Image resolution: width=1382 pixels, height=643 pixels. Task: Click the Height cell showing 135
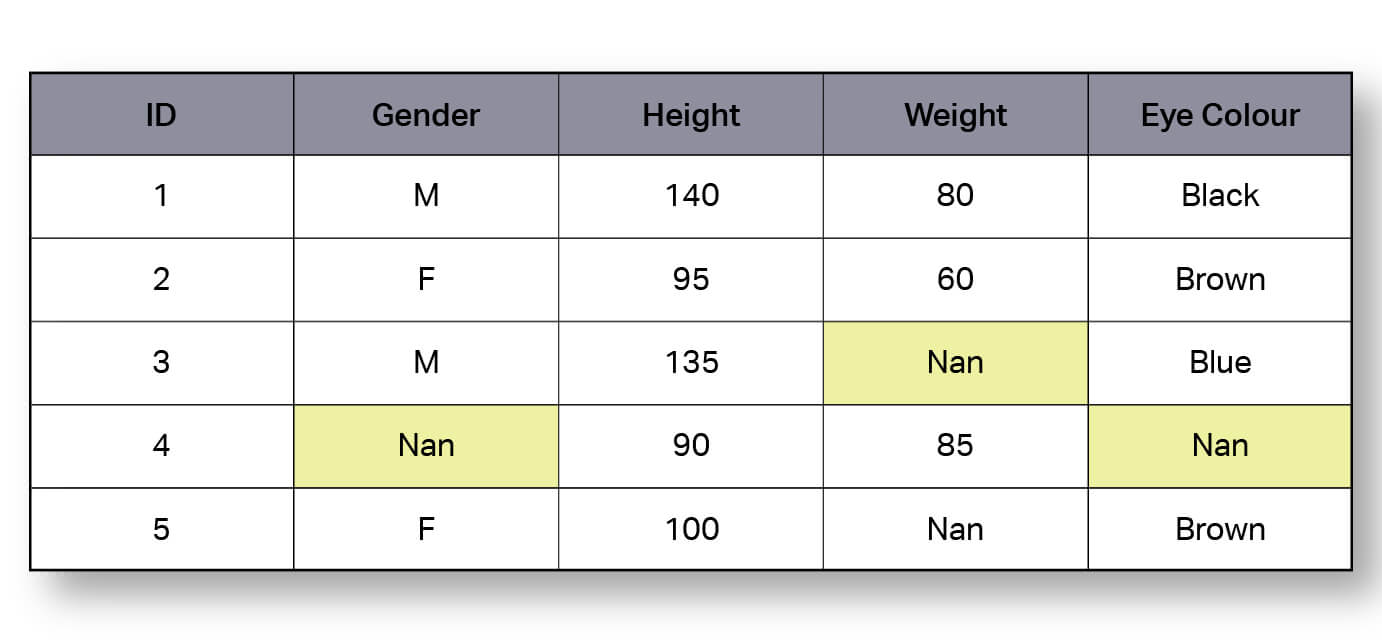(x=691, y=363)
